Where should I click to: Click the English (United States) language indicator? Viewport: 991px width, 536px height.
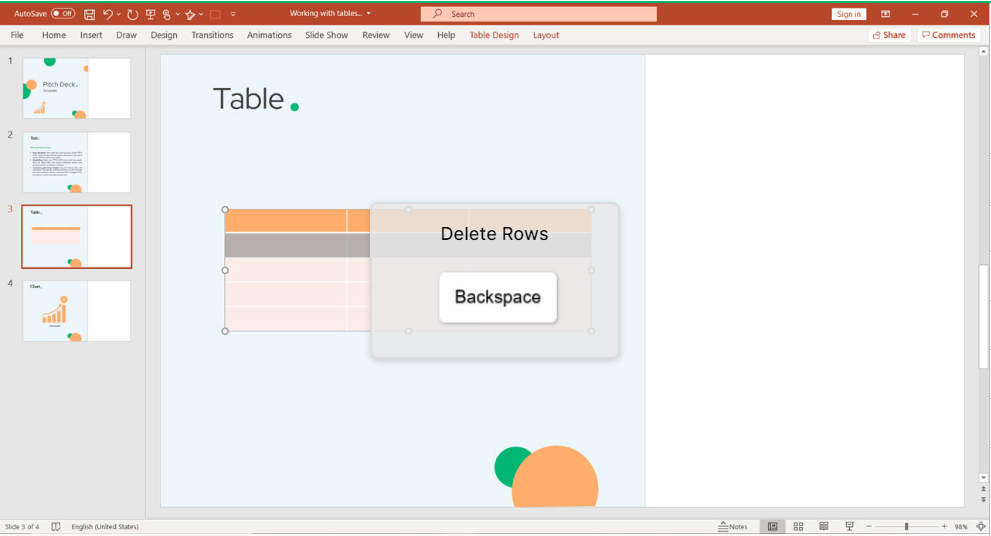click(x=105, y=526)
